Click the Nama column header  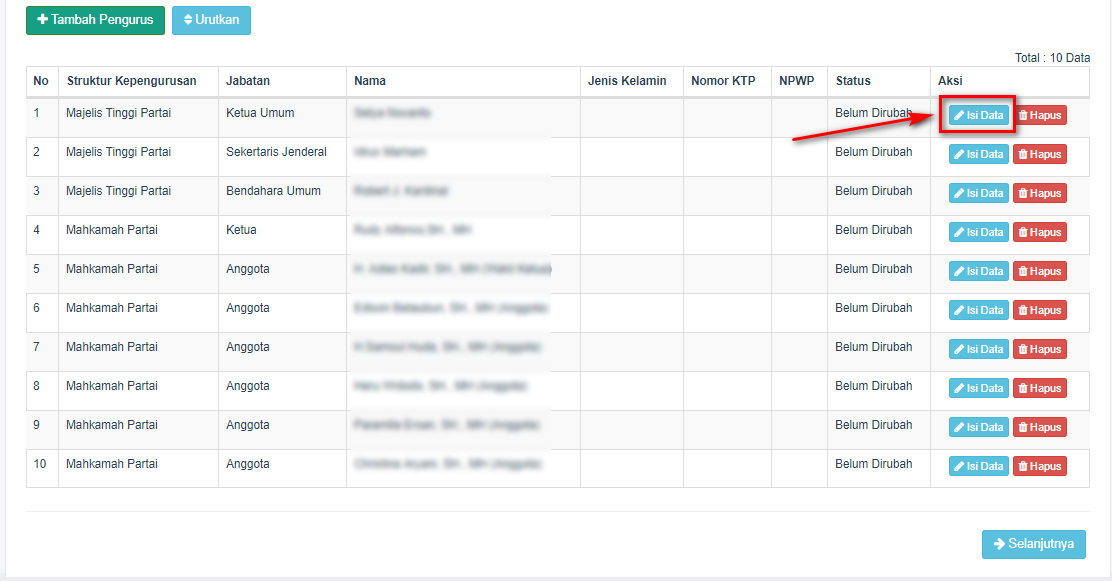370,81
